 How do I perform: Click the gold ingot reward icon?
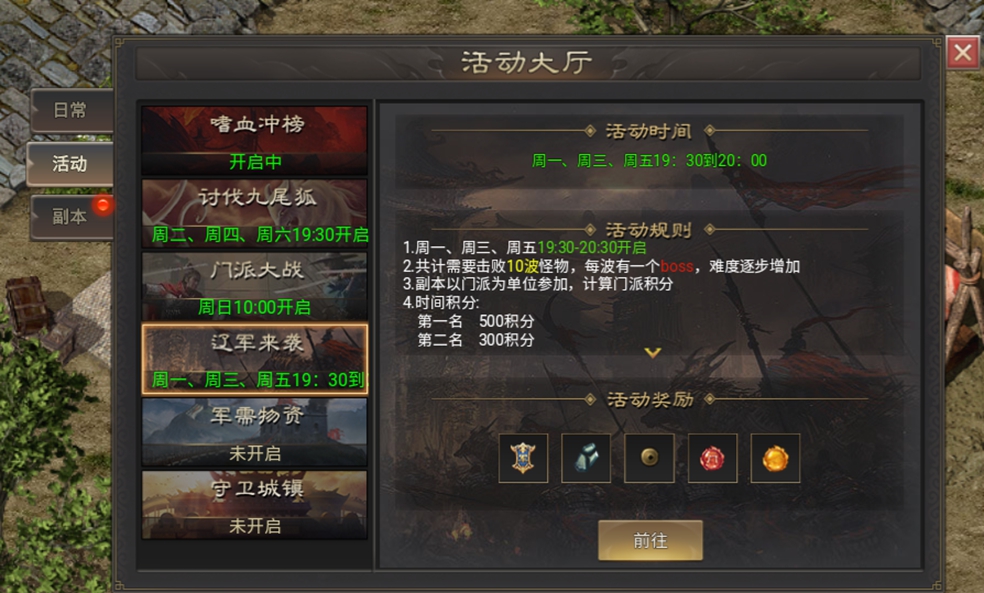(776, 458)
